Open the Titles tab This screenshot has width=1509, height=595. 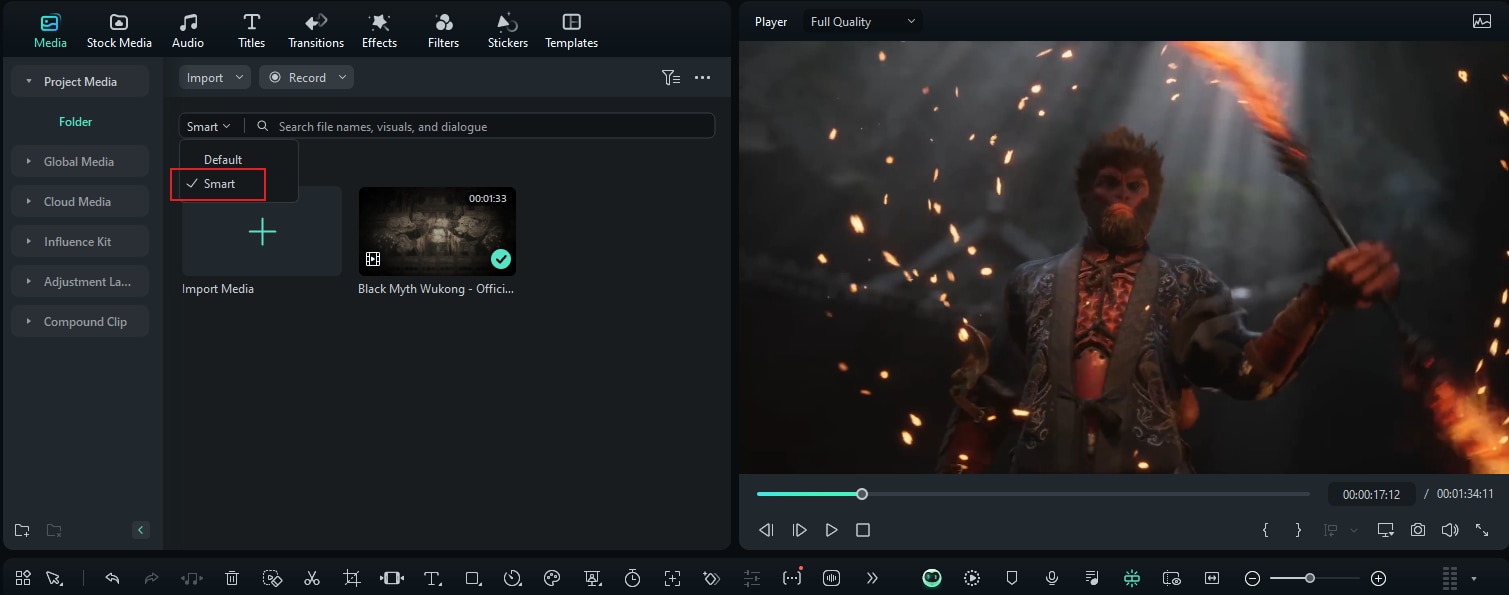point(251,31)
